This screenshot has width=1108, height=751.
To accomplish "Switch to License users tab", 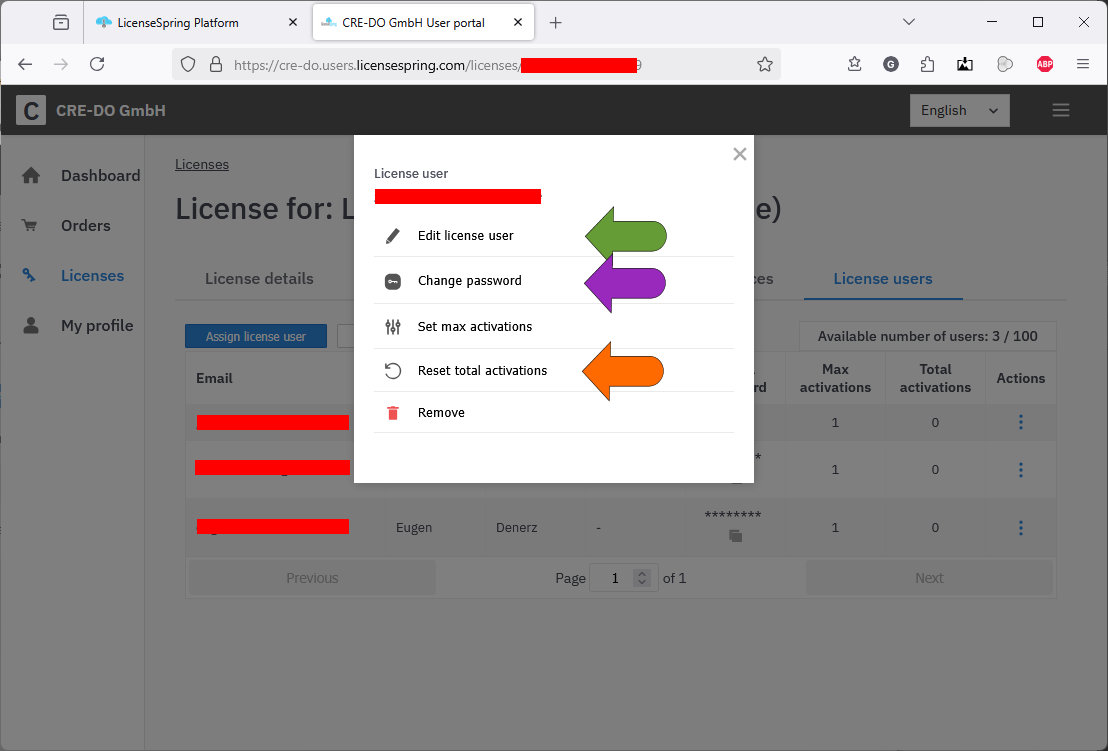I will [x=883, y=278].
